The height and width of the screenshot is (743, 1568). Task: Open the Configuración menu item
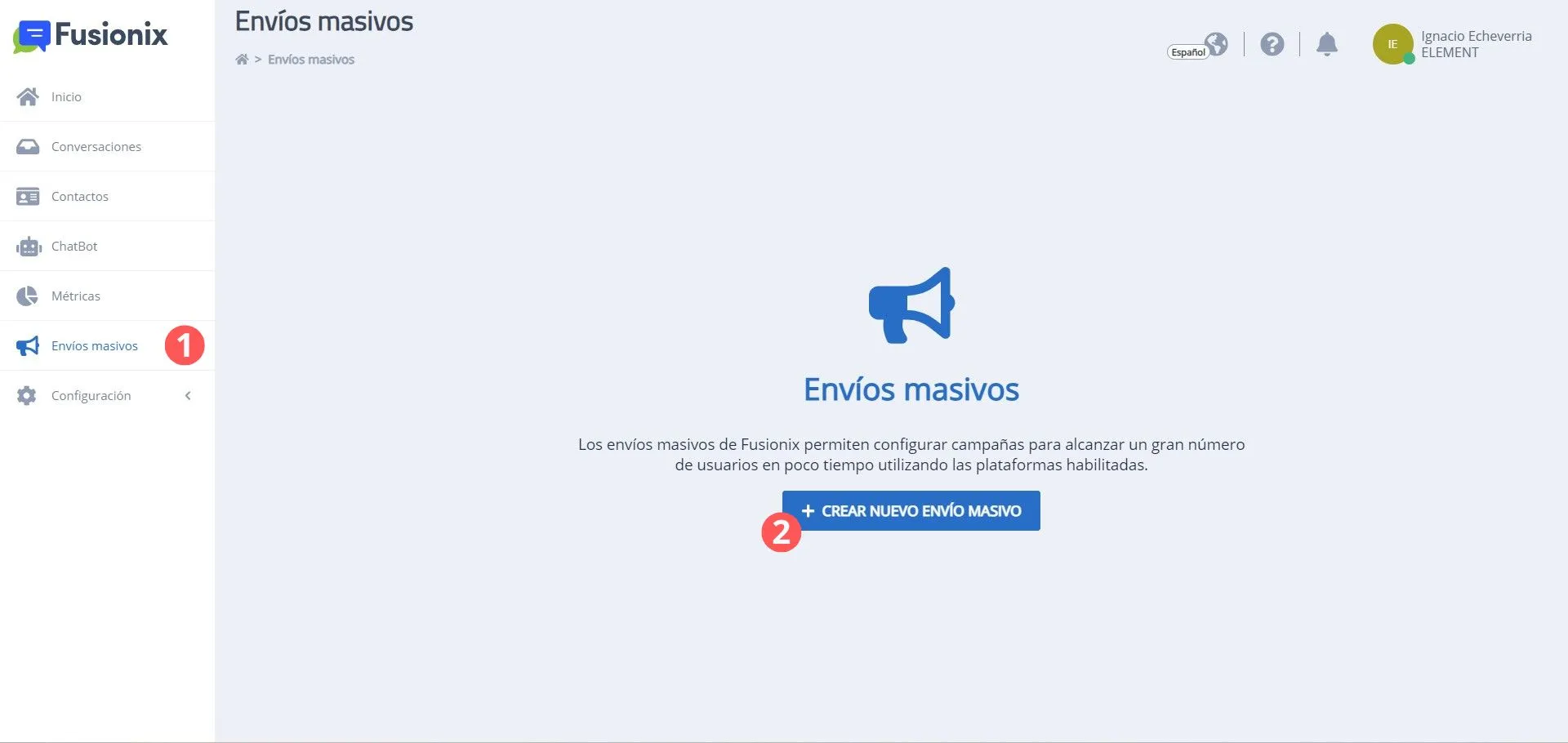[x=108, y=395]
